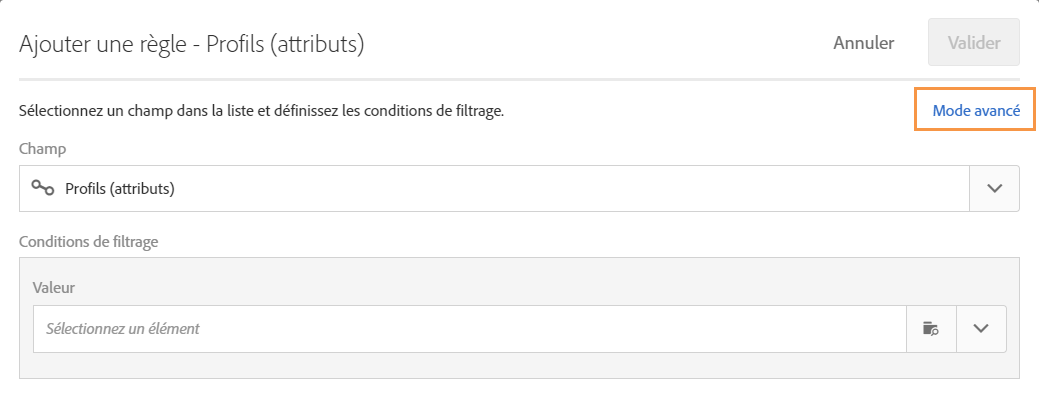The width and height of the screenshot is (1039, 419).
Task: Confirm the rule with Valider
Action: point(973,43)
